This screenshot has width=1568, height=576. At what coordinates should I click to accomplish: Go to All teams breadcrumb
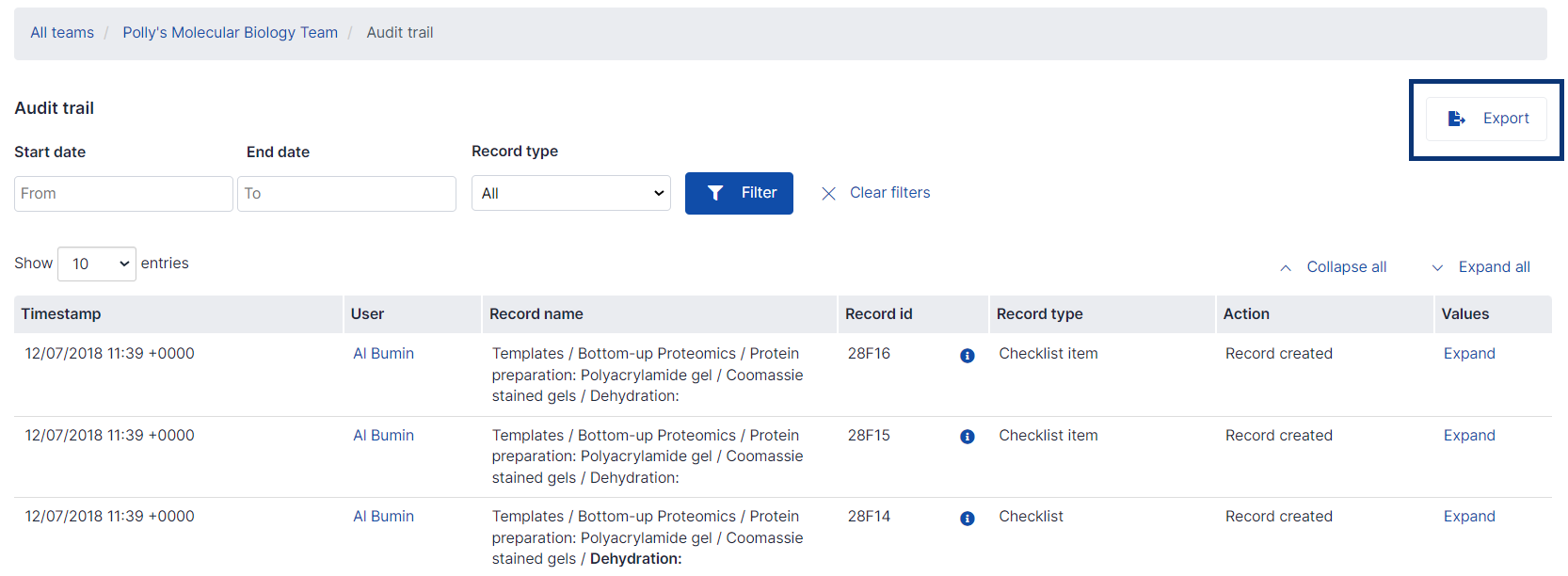pyautogui.click(x=62, y=33)
